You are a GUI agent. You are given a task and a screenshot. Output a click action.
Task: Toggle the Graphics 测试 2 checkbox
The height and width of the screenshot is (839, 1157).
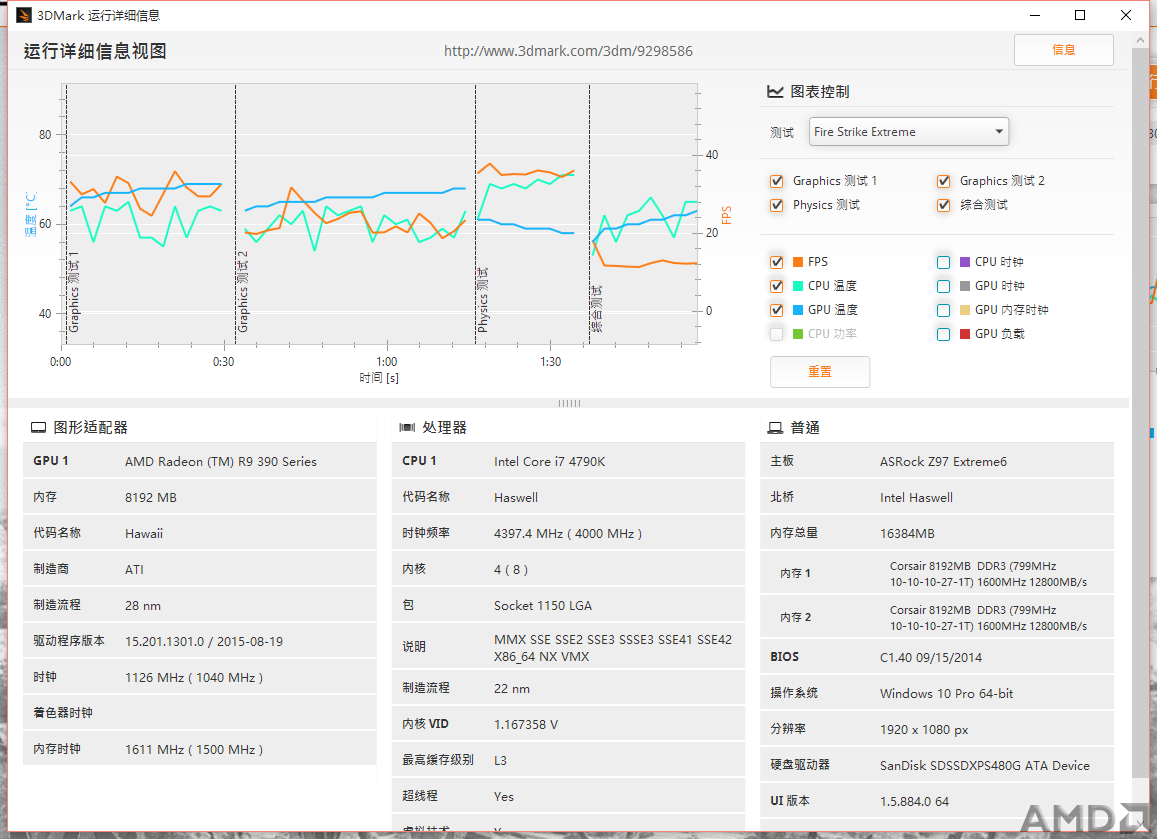coord(943,181)
